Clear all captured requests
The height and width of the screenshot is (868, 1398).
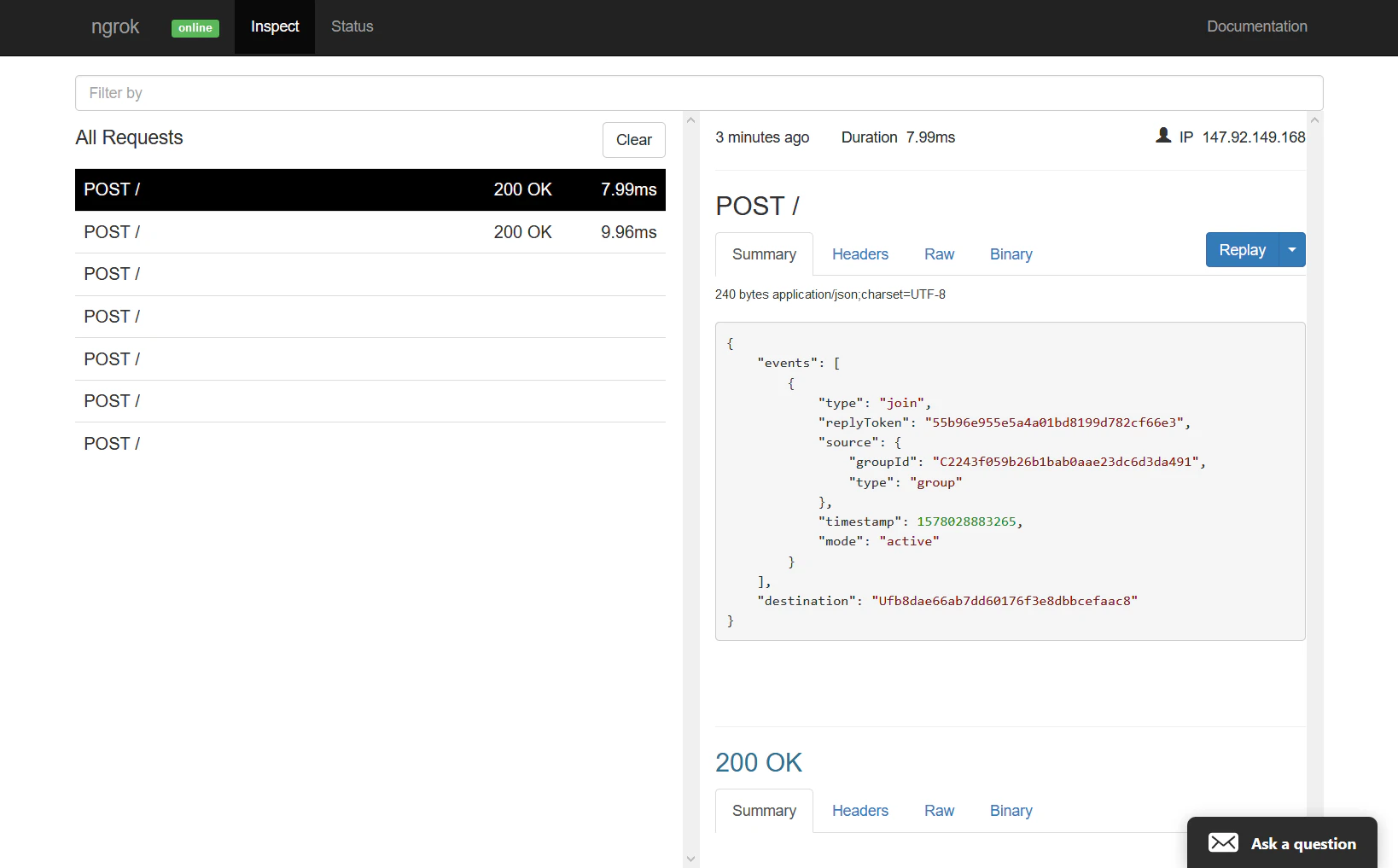(x=634, y=139)
